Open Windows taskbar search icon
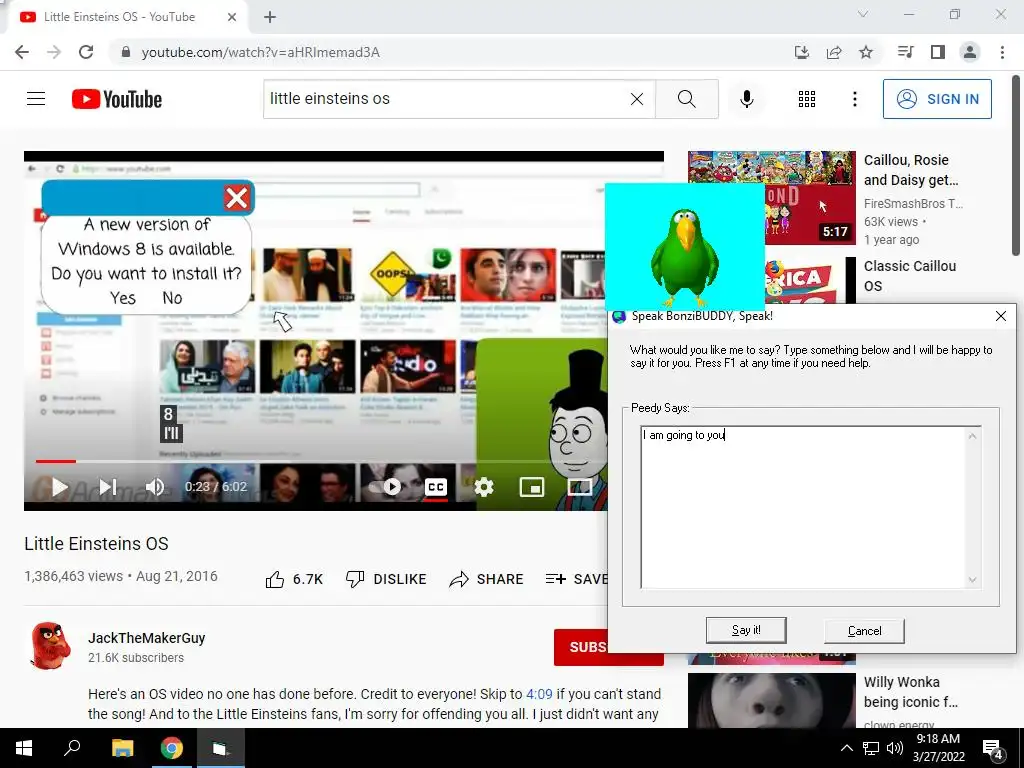Screen dimensions: 1024x768 point(72,748)
